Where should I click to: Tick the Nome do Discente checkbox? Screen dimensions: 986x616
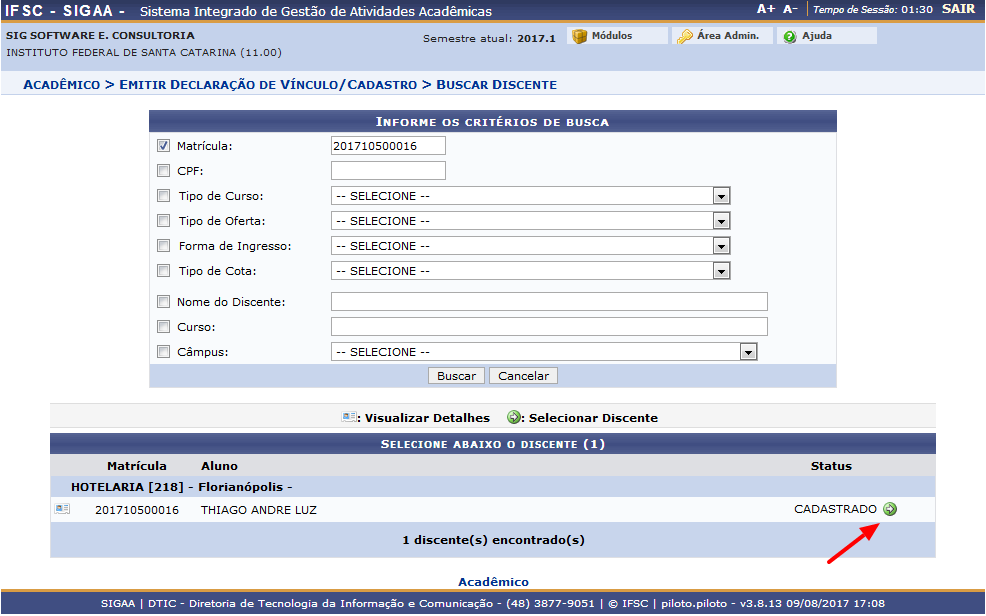click(x=164, y=302)
